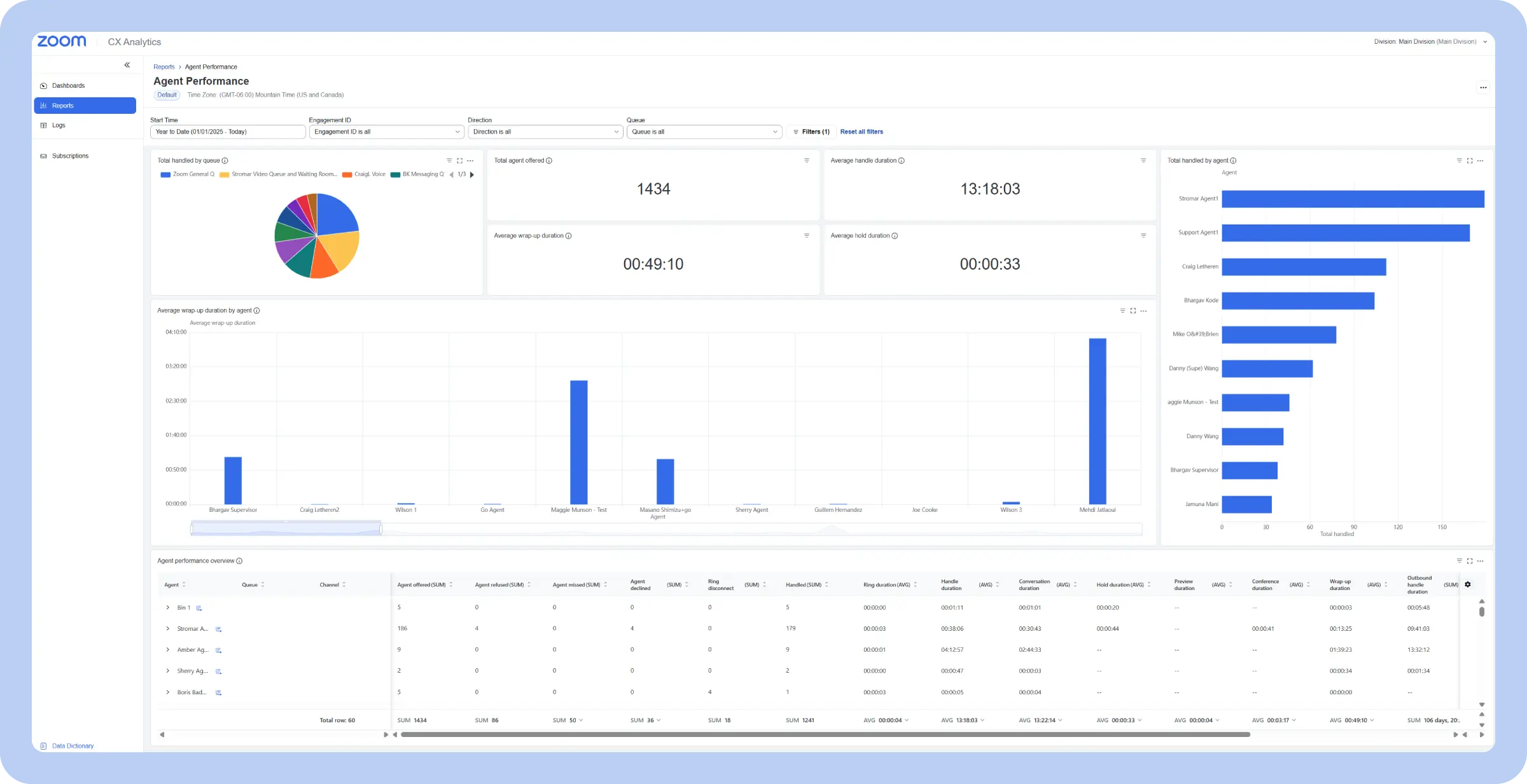Open the Logs panel from the sidebar
The height and width of the screenshot is (784, 1527).
pos(59,125)
